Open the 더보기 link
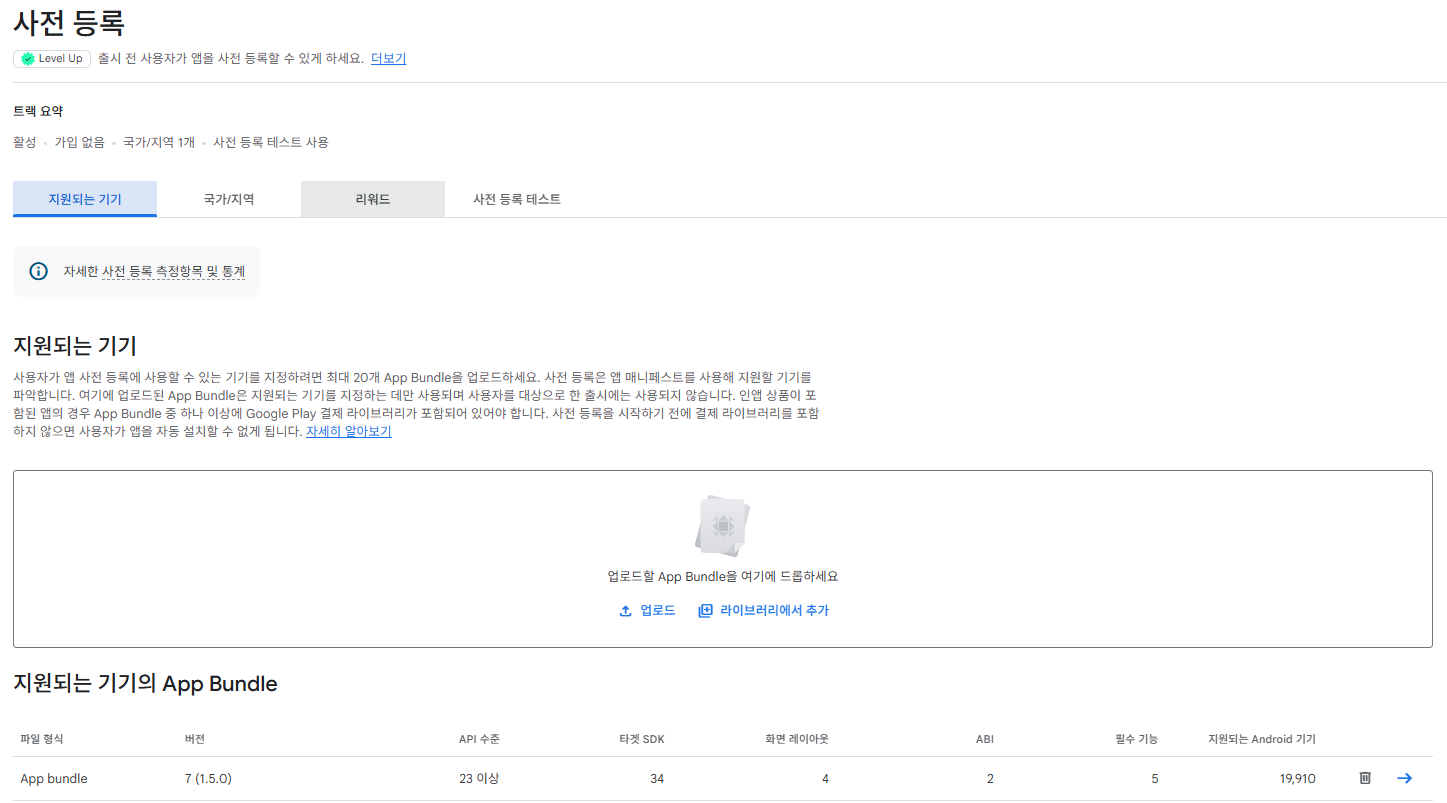Screen dimensions: 1447x803 [387, 58]
